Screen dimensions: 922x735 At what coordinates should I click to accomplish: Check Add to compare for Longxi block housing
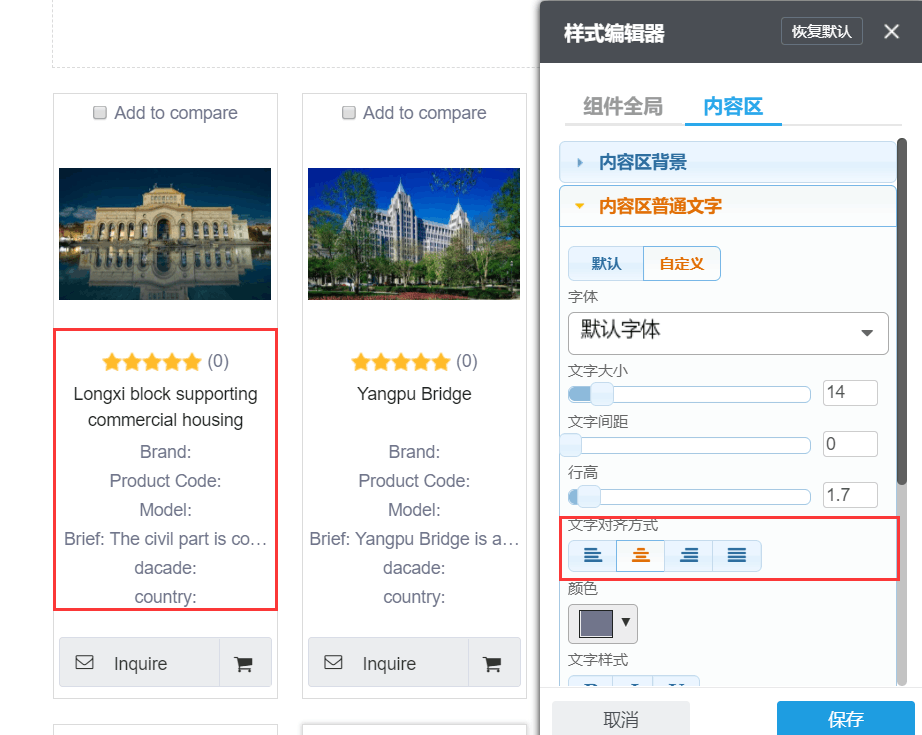pyautogui.click(x=100, y=112)
